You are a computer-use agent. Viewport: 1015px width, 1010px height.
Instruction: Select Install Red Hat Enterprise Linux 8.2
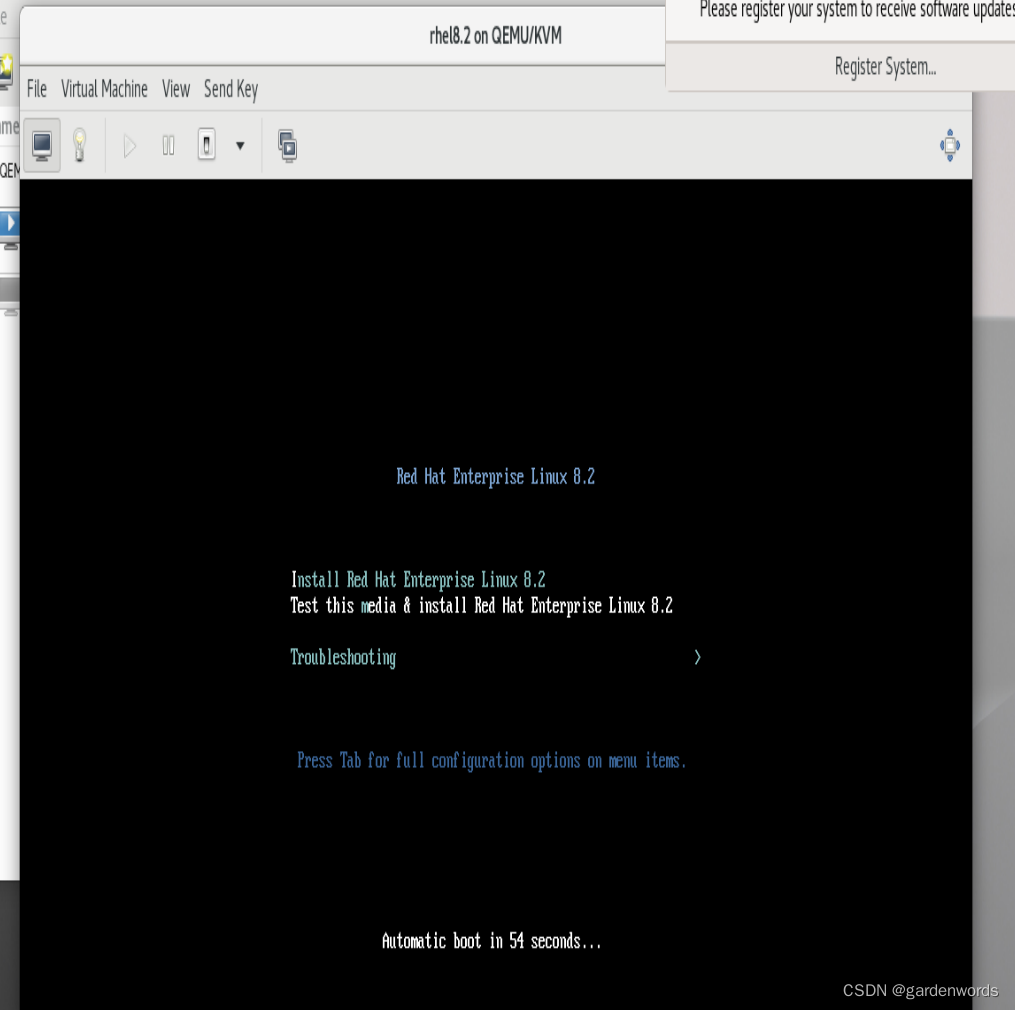418,579
